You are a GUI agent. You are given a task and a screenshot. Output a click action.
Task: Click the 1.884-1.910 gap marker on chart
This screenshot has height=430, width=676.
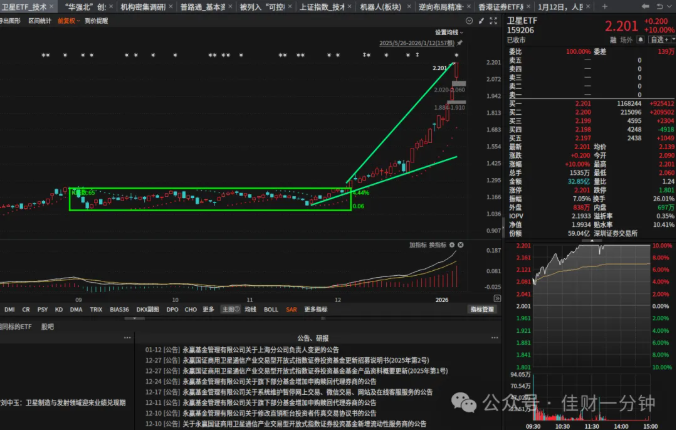[x=456, y=102]
